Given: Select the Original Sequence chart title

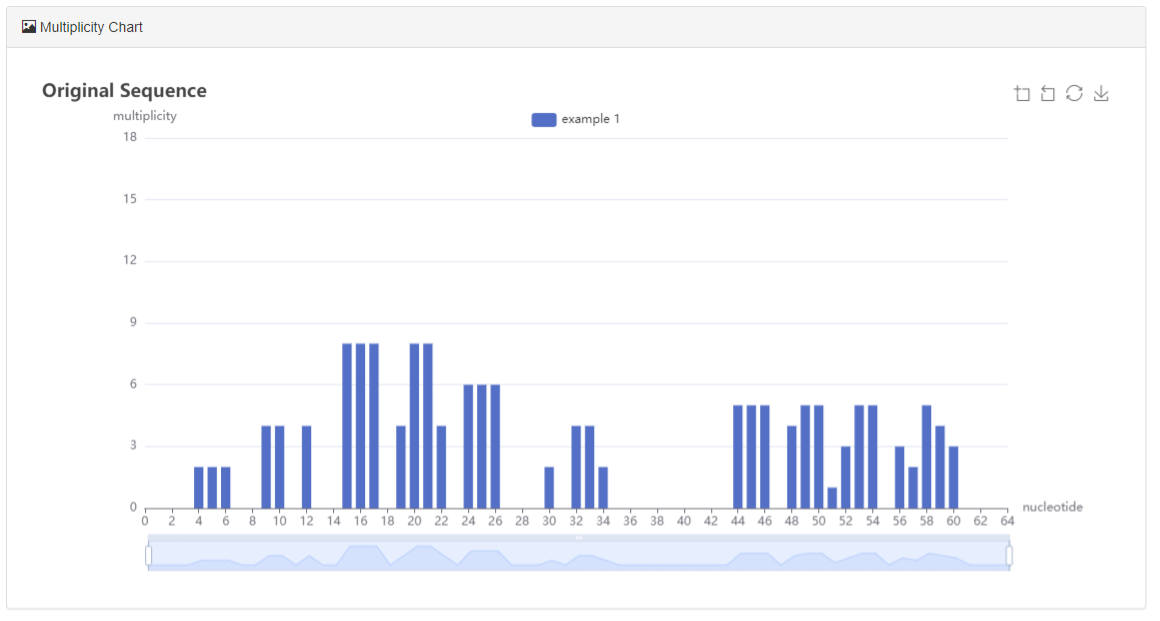Looking at the screenshot, I should (x=123, y=90).
